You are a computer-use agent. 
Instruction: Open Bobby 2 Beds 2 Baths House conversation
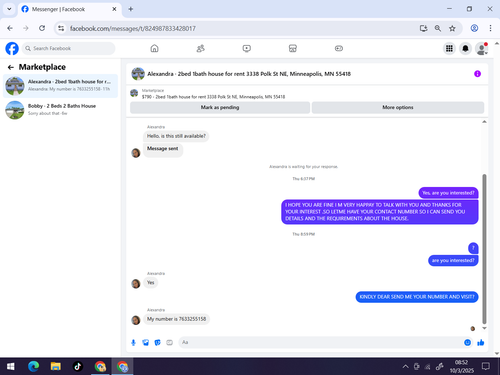point(60,110)
